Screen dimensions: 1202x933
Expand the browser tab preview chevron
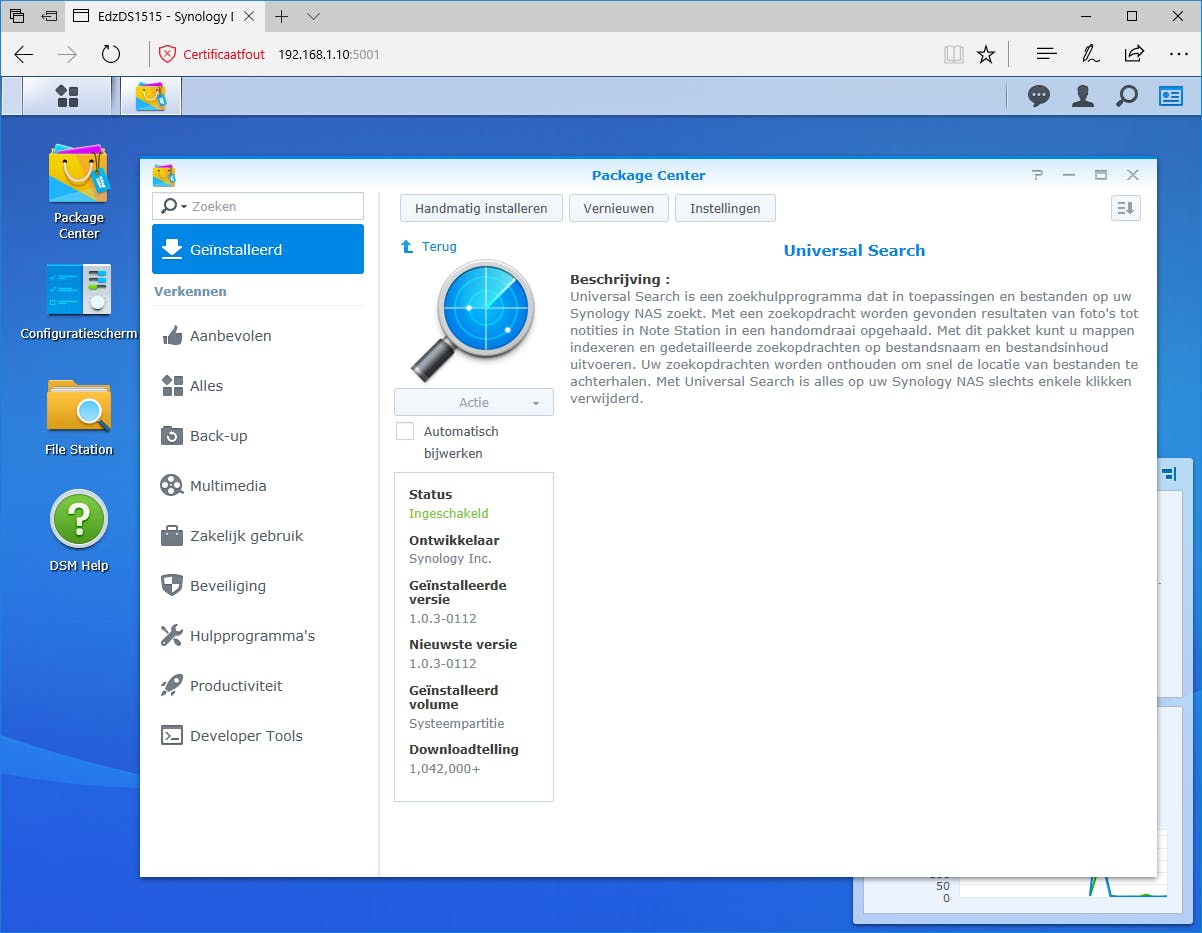[x=313, y=16]
